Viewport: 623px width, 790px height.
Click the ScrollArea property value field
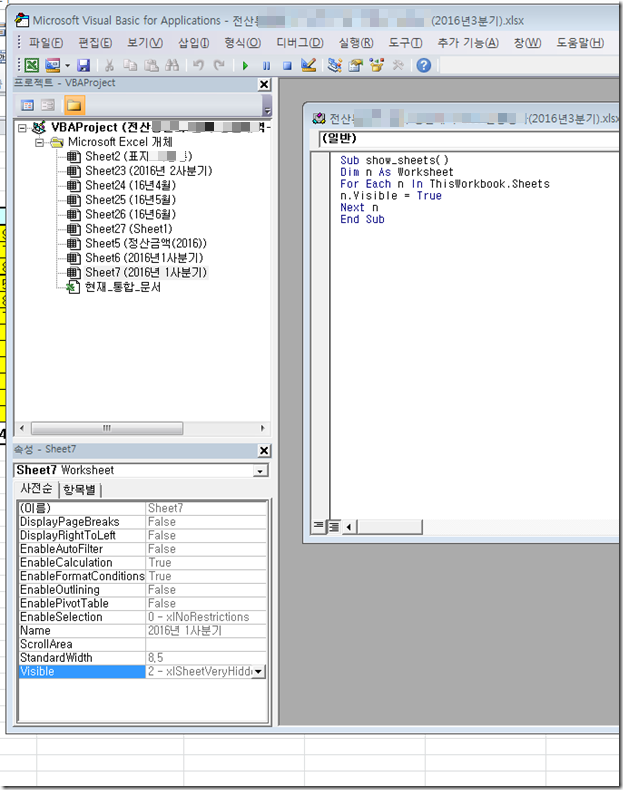[x=205, y=644]
